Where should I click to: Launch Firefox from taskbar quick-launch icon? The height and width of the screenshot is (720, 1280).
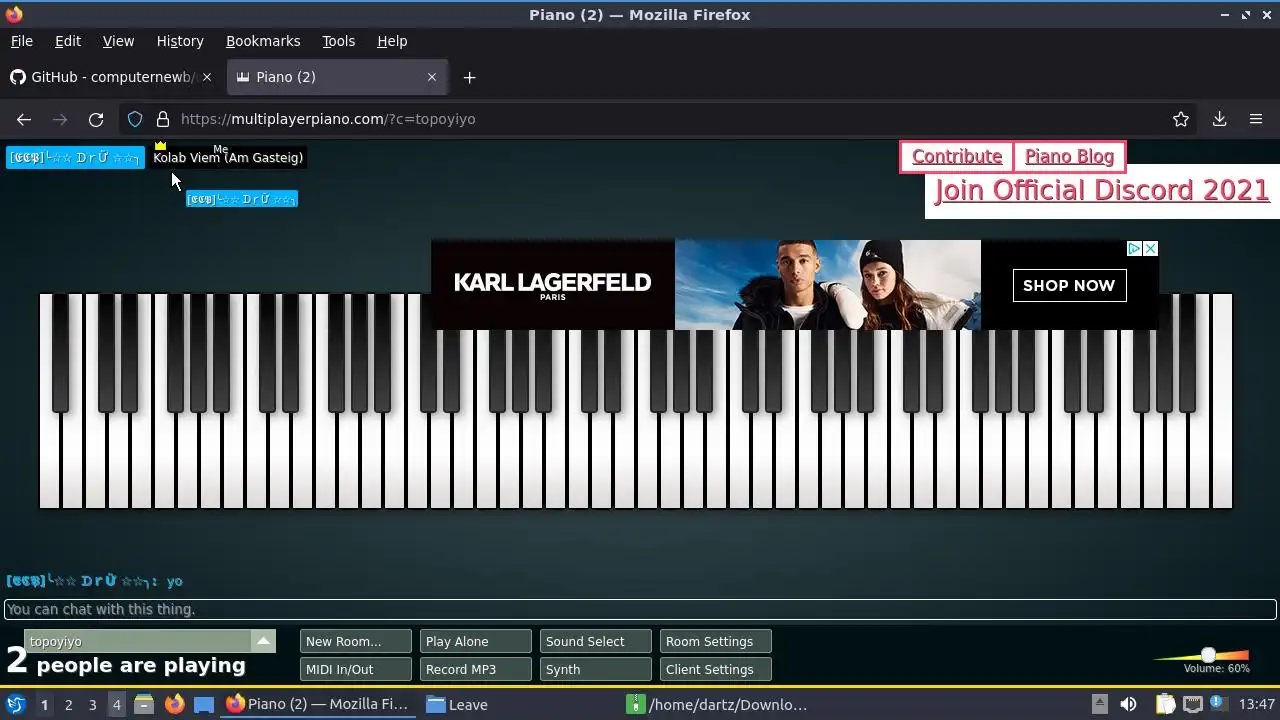175,704
